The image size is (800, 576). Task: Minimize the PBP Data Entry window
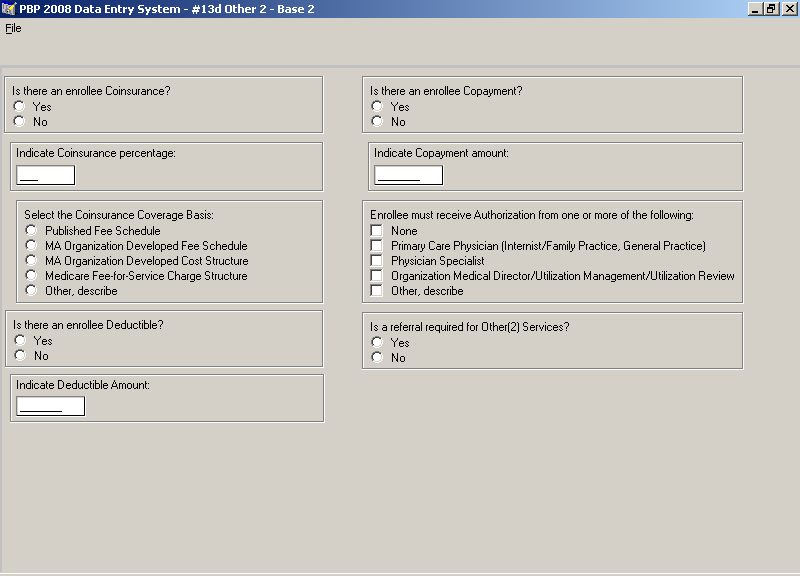(755, 9)
